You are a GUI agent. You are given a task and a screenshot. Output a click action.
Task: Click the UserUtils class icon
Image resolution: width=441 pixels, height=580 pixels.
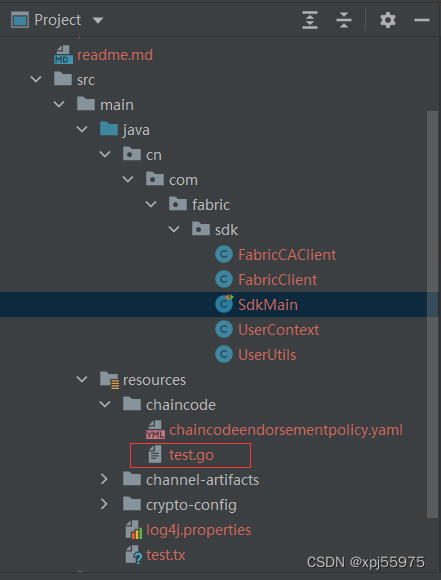coord(224,354)
